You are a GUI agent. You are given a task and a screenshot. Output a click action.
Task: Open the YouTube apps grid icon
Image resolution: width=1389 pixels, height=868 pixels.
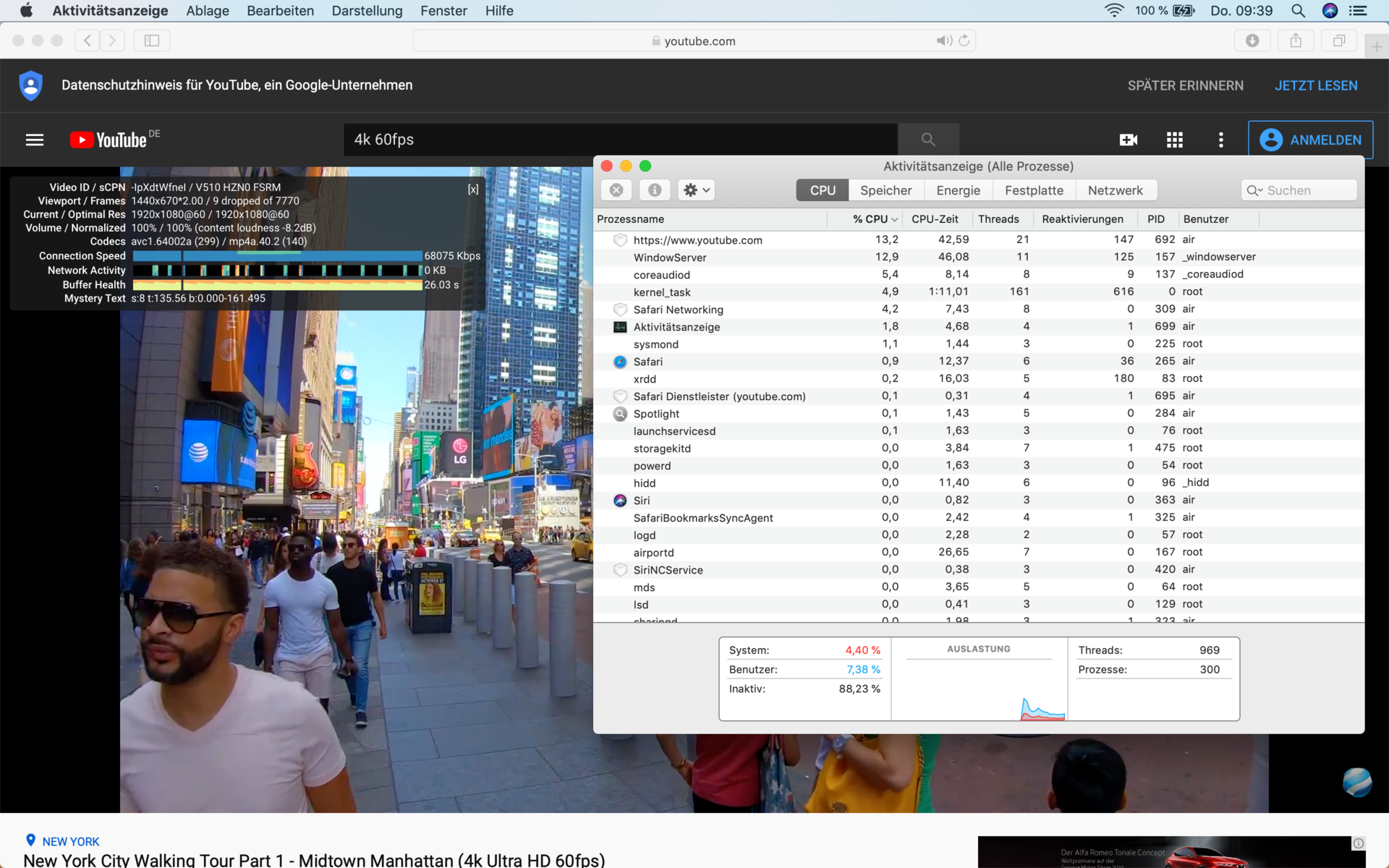click(x=1175, y=140)
